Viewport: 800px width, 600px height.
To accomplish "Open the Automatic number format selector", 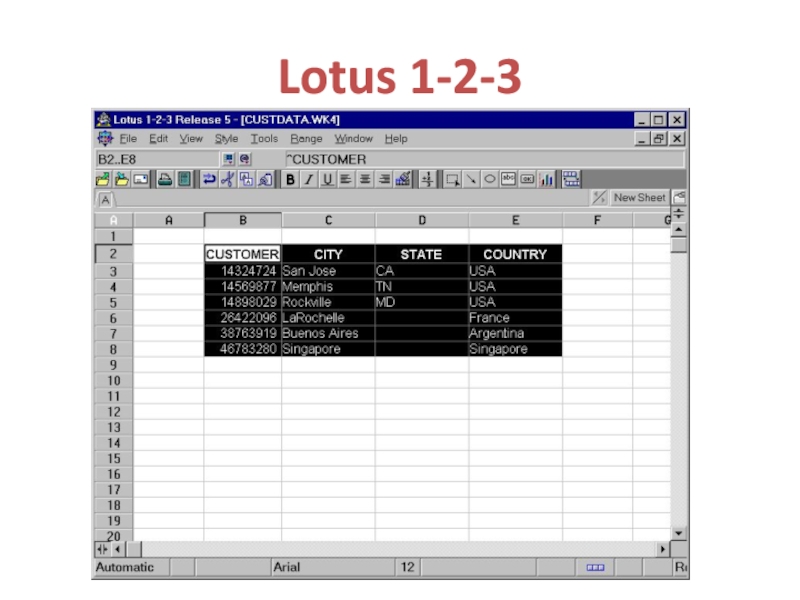I will [132, 567].
